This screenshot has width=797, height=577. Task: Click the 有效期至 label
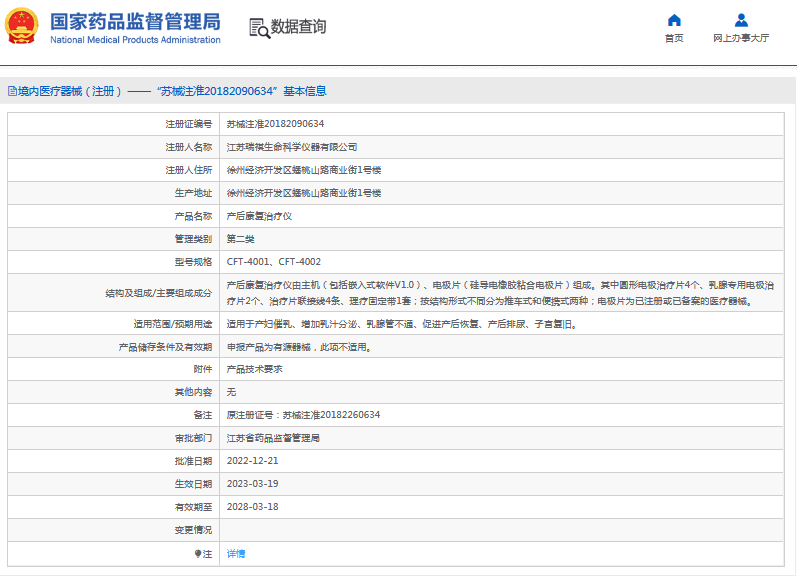pyautogui.click(x=193, y=507)
